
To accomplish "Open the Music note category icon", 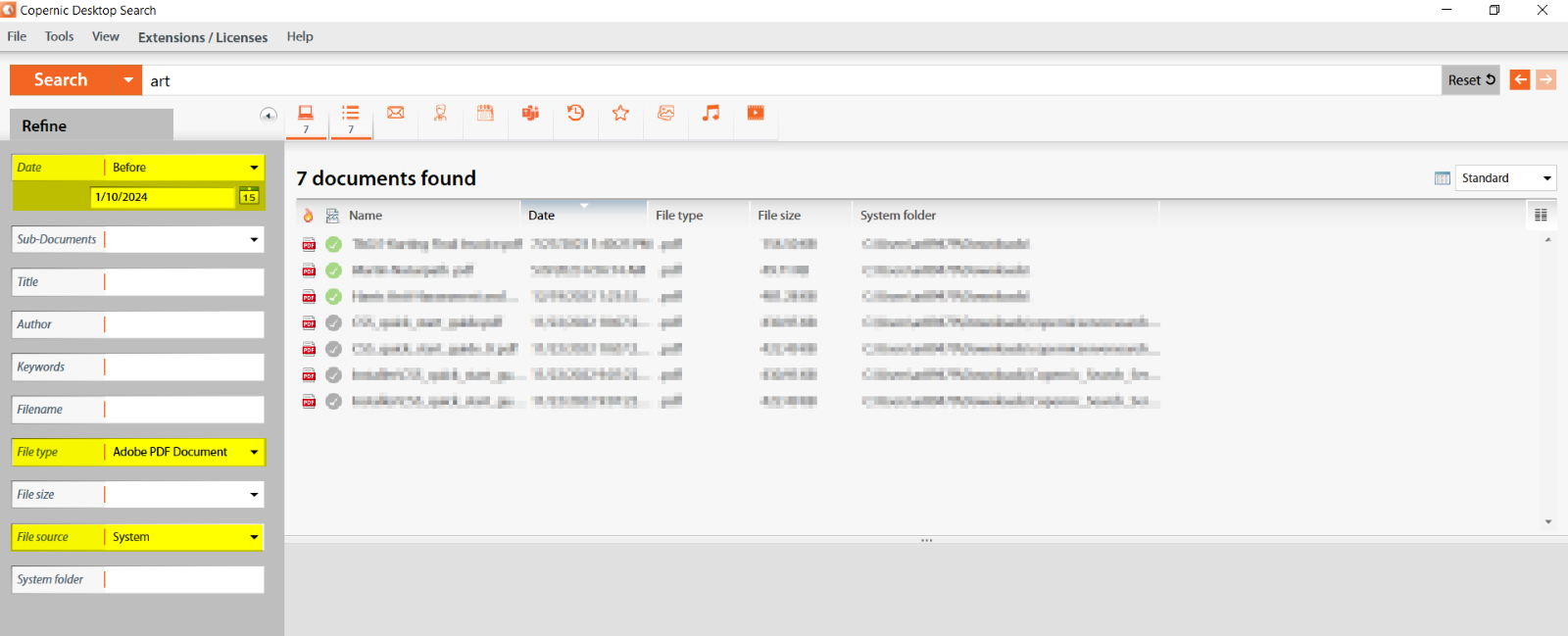I will pyautogui.click(x=710, y=113).
